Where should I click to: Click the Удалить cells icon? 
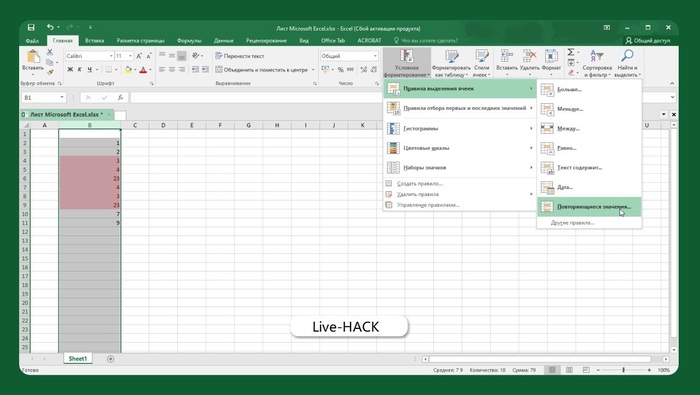point(529,56)
